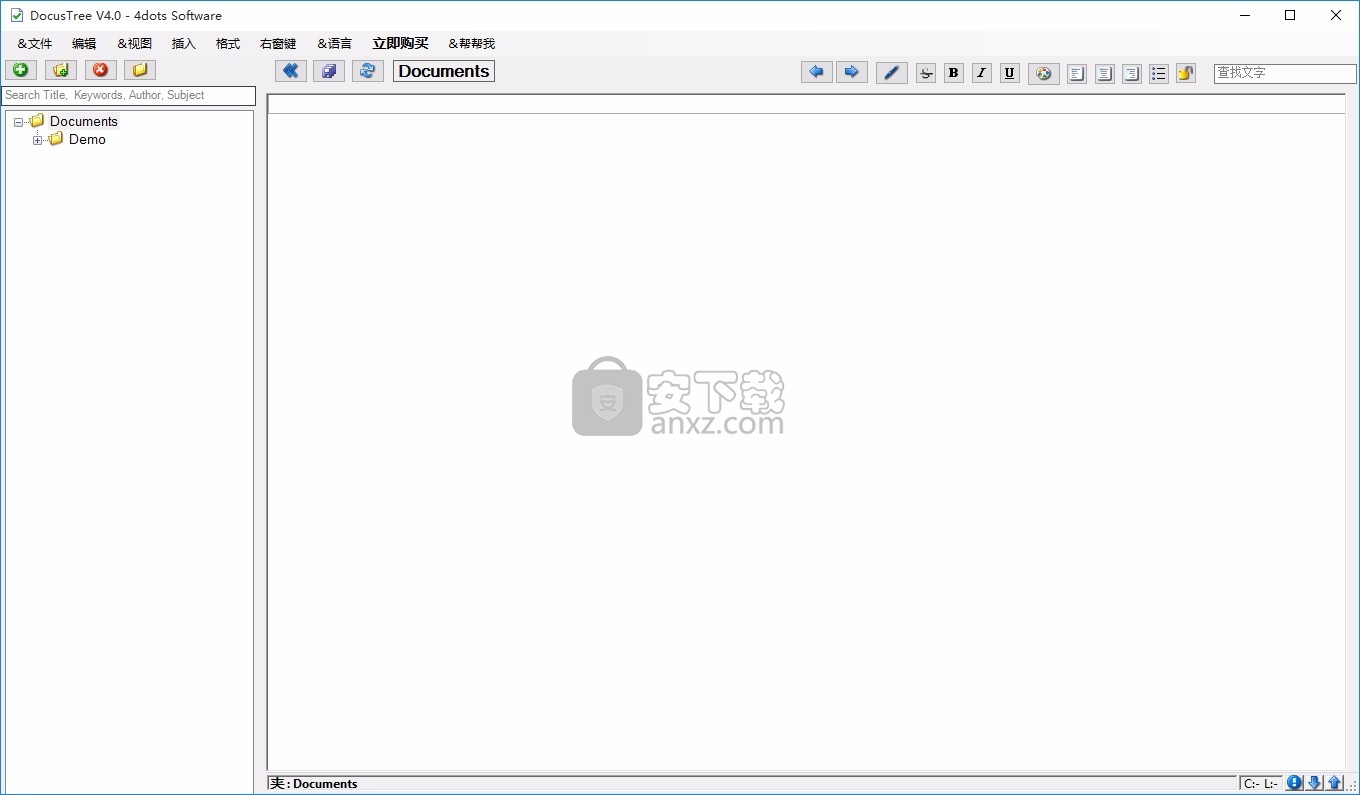Viewport: 1360px width, 795px height.
Task: Open the 插入 menu
Action: point(184,44)
